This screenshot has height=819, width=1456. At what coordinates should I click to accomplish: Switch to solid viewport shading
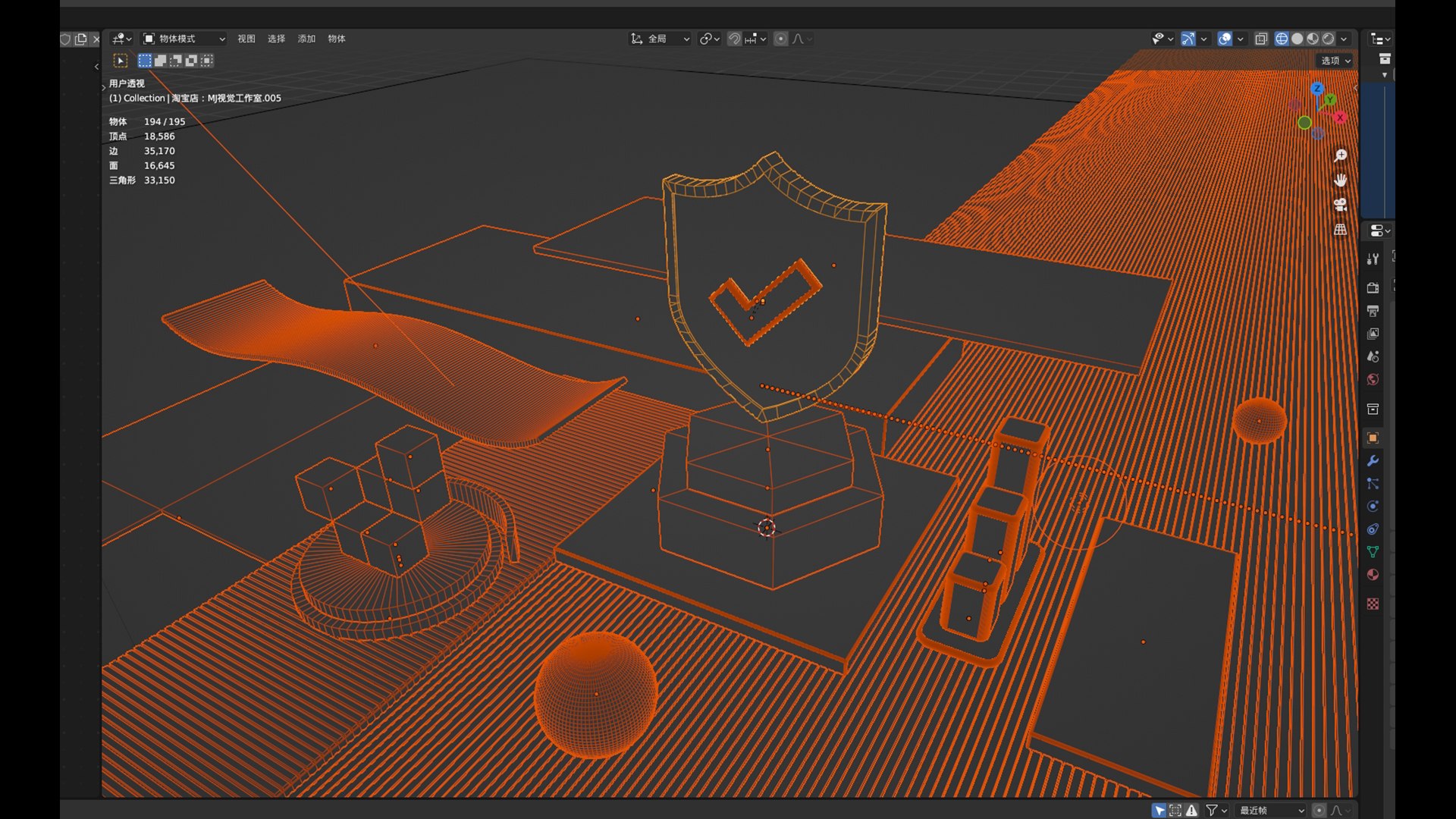(x=1298, y=39)
